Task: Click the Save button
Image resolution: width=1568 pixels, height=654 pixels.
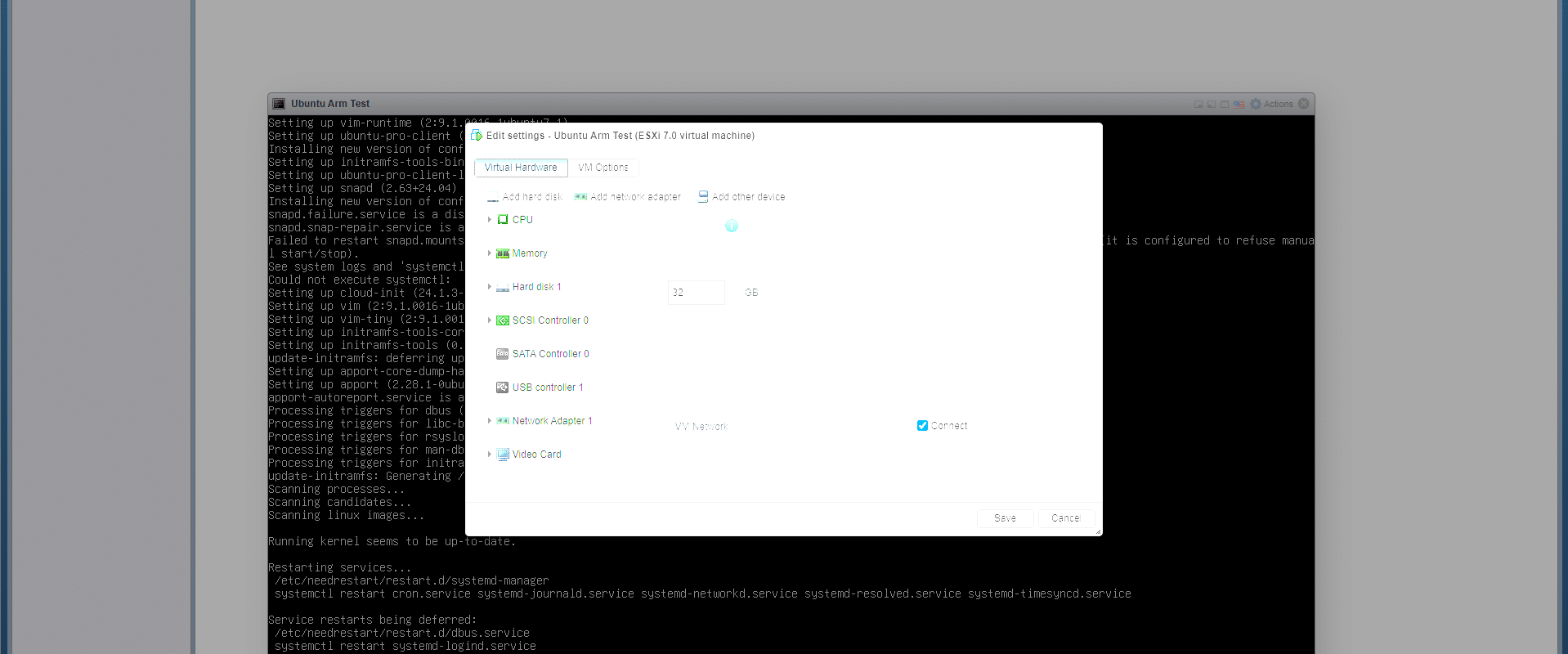Action: 1005,518
